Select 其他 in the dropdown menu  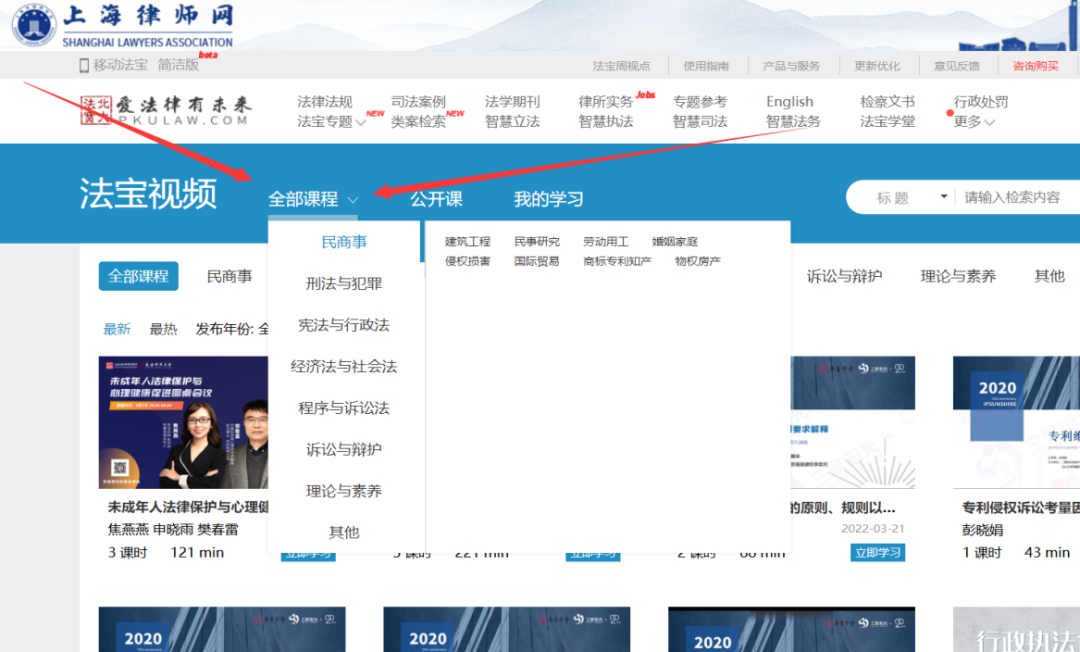pyautogui.click(x=344, y=532)
